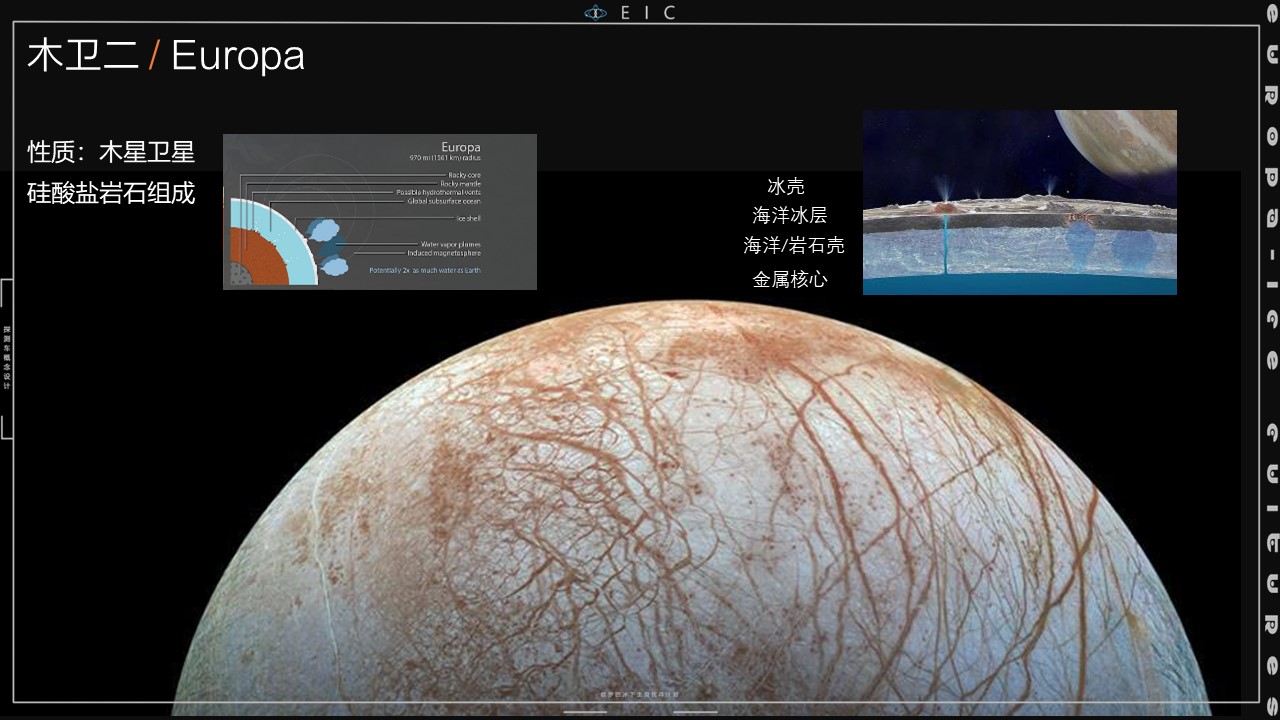
Task: Select the 硅酸盐岩石组成 text line
Action: (x=110, y=195)
